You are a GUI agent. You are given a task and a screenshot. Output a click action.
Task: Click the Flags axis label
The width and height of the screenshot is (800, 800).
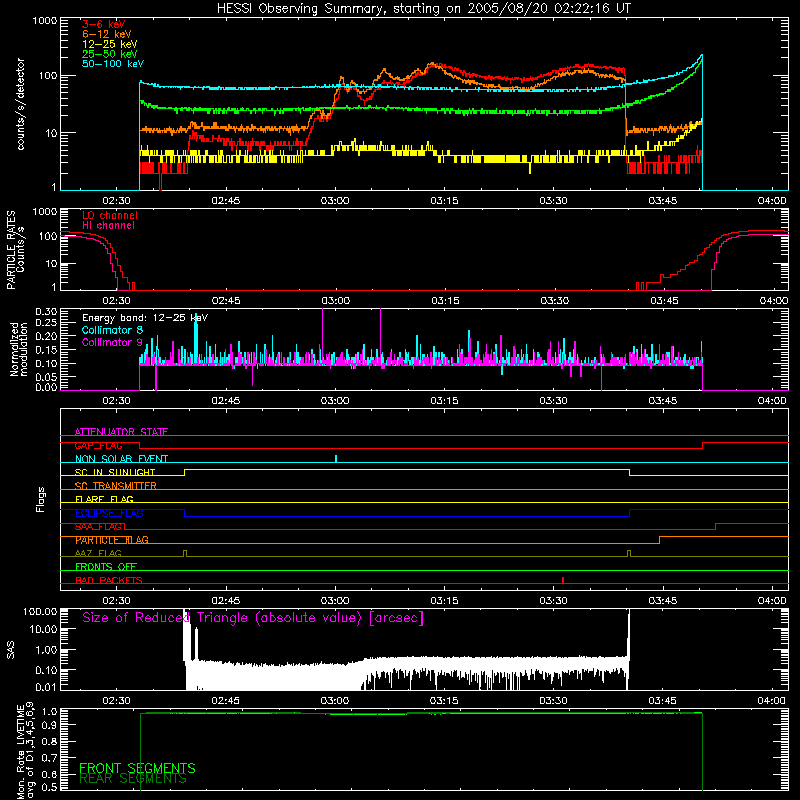click(41, 499)
